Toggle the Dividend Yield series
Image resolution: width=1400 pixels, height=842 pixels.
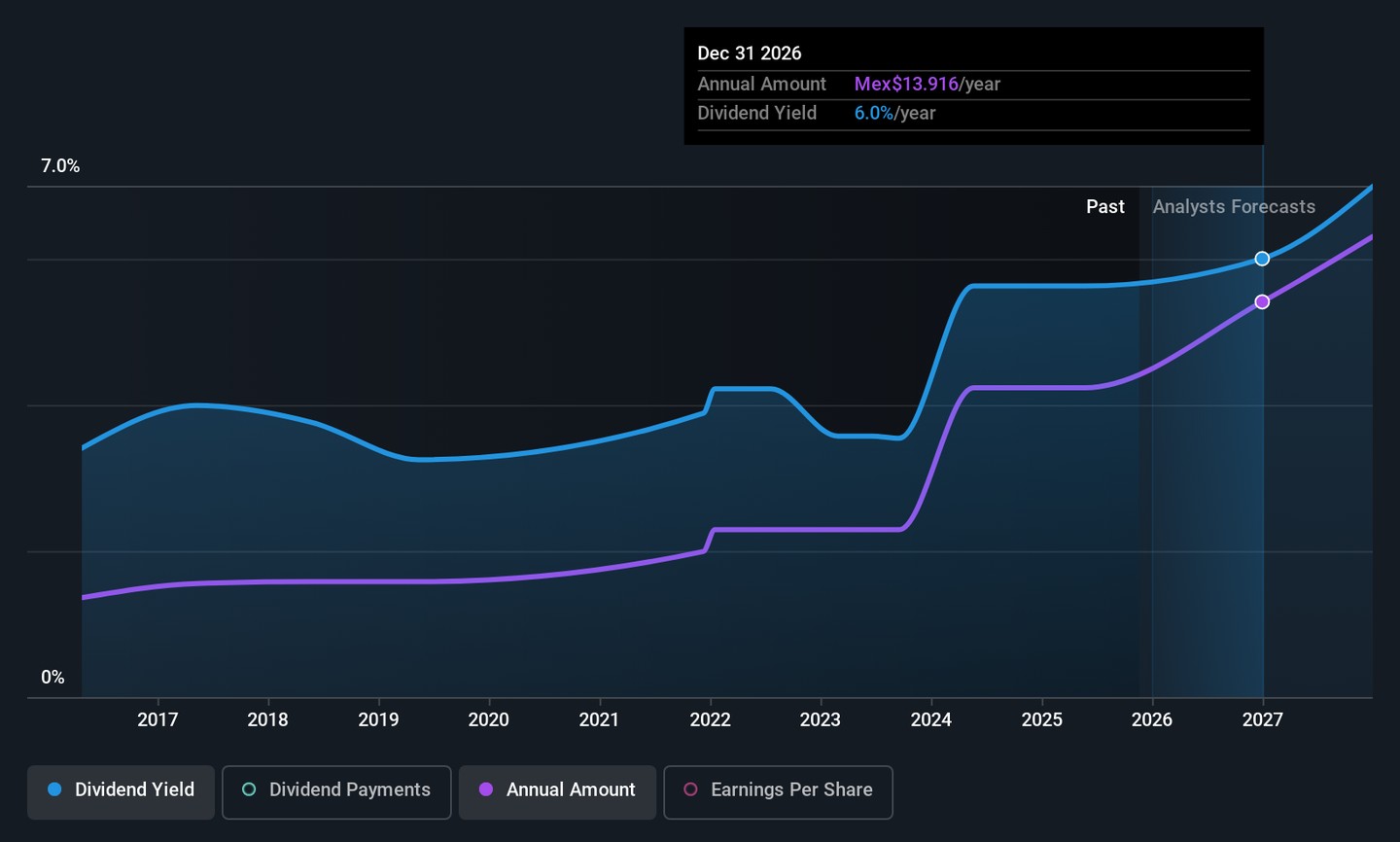121,791
